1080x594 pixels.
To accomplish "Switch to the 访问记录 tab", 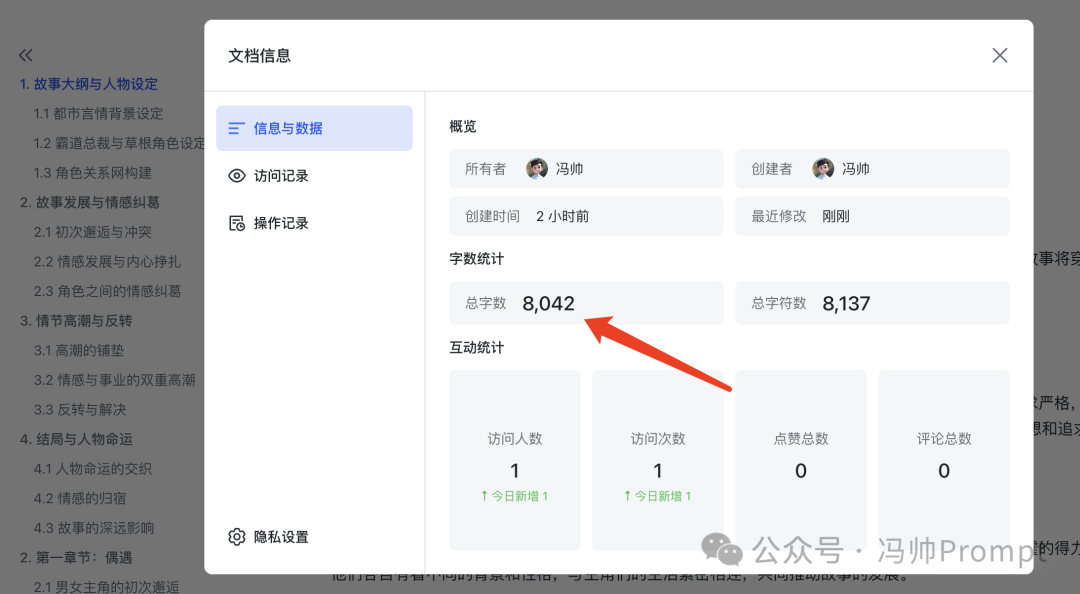I will point(281,176).
